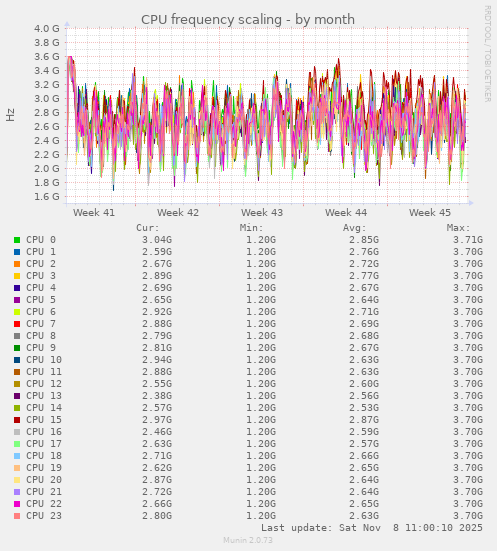Click the '1.6 G' y-axis label

click(x=47, y=196)
